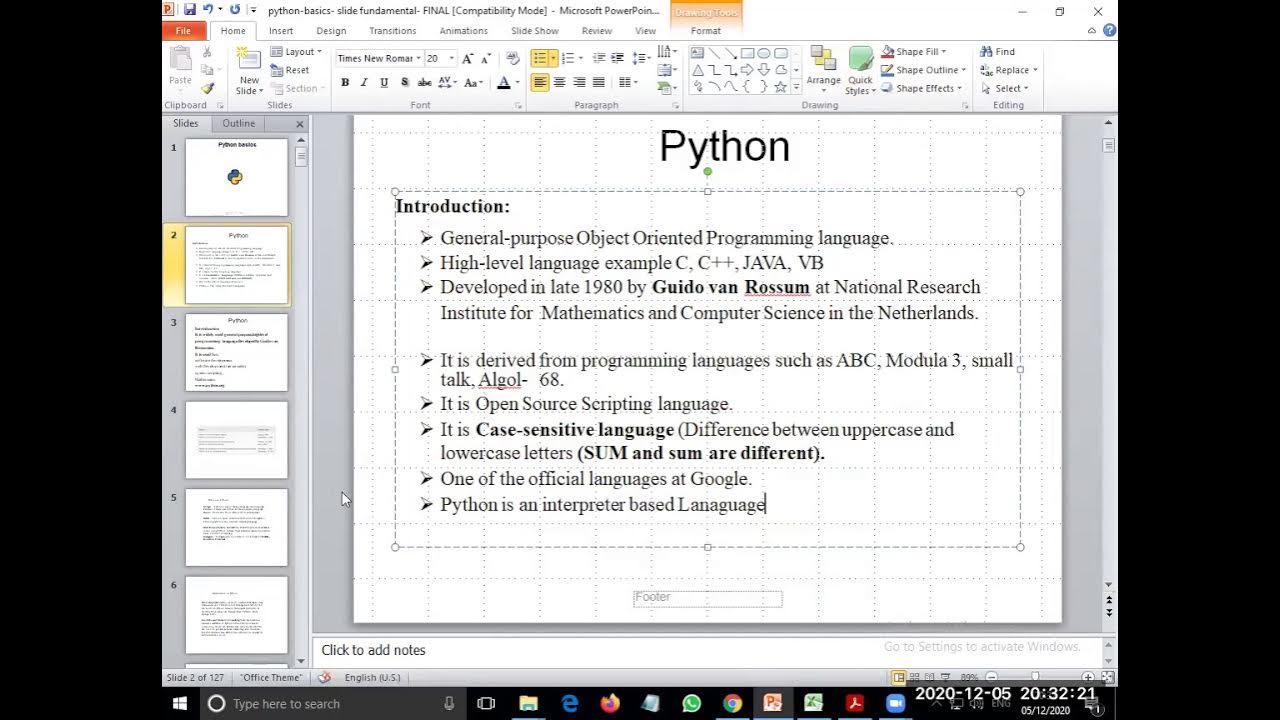The image size is (1280, 720).
Task: Click the Find binoculars button
Action: coord(998,52)
